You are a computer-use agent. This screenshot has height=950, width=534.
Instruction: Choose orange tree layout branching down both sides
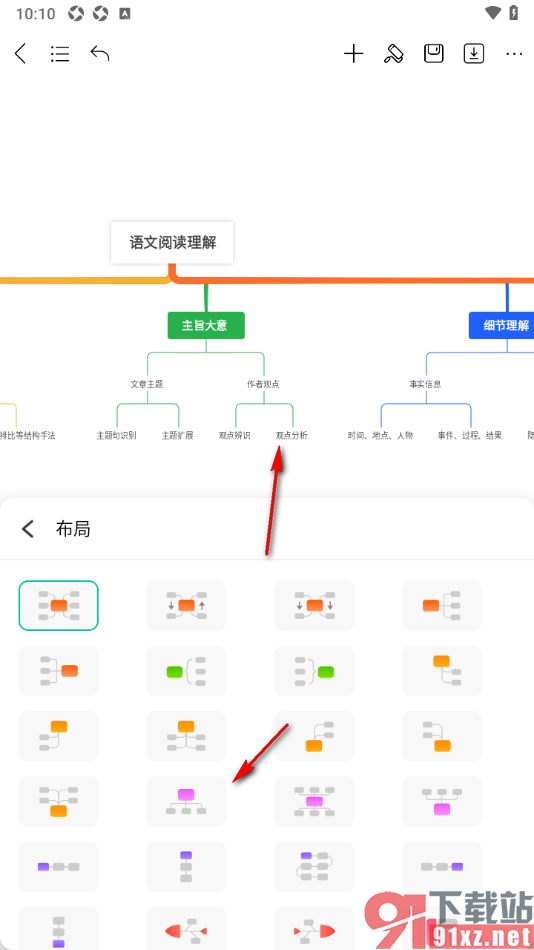coord(186,736)
